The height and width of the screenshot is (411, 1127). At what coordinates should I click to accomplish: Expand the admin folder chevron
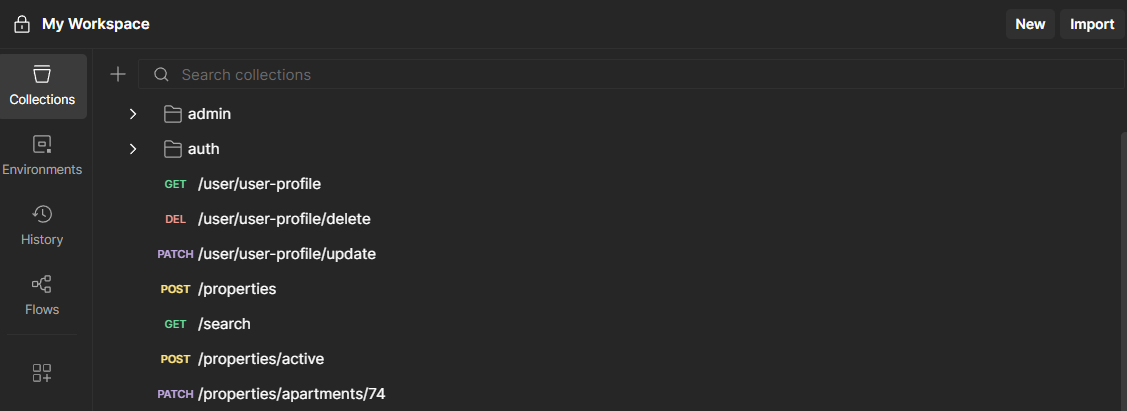133,114
